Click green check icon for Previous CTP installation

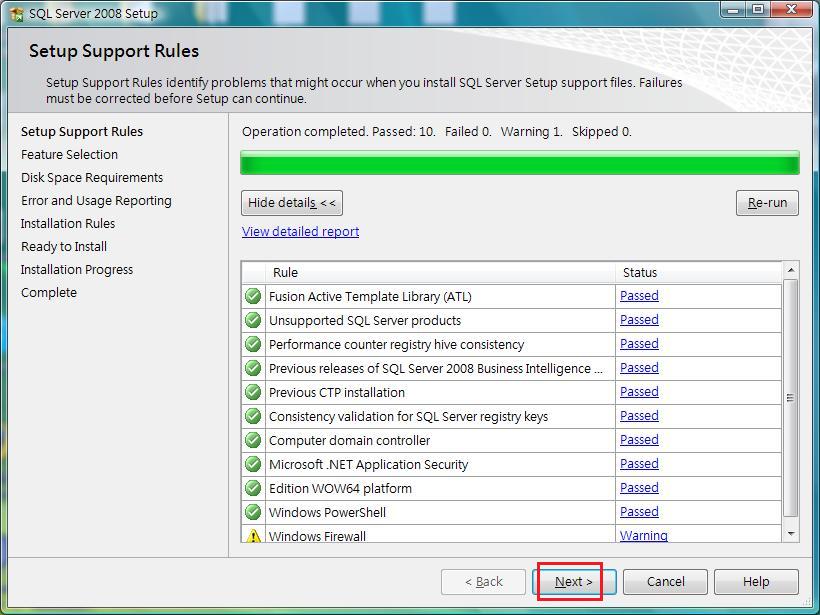point(253,392)
